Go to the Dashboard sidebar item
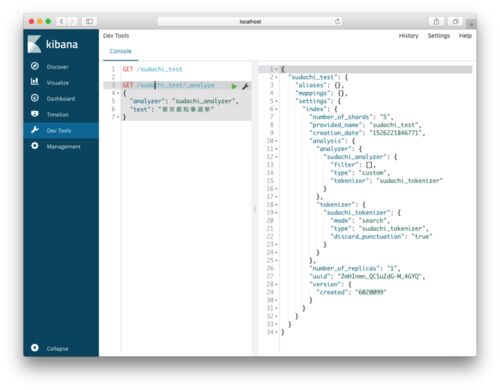This screenshot has width=500, height=390. 61,99
